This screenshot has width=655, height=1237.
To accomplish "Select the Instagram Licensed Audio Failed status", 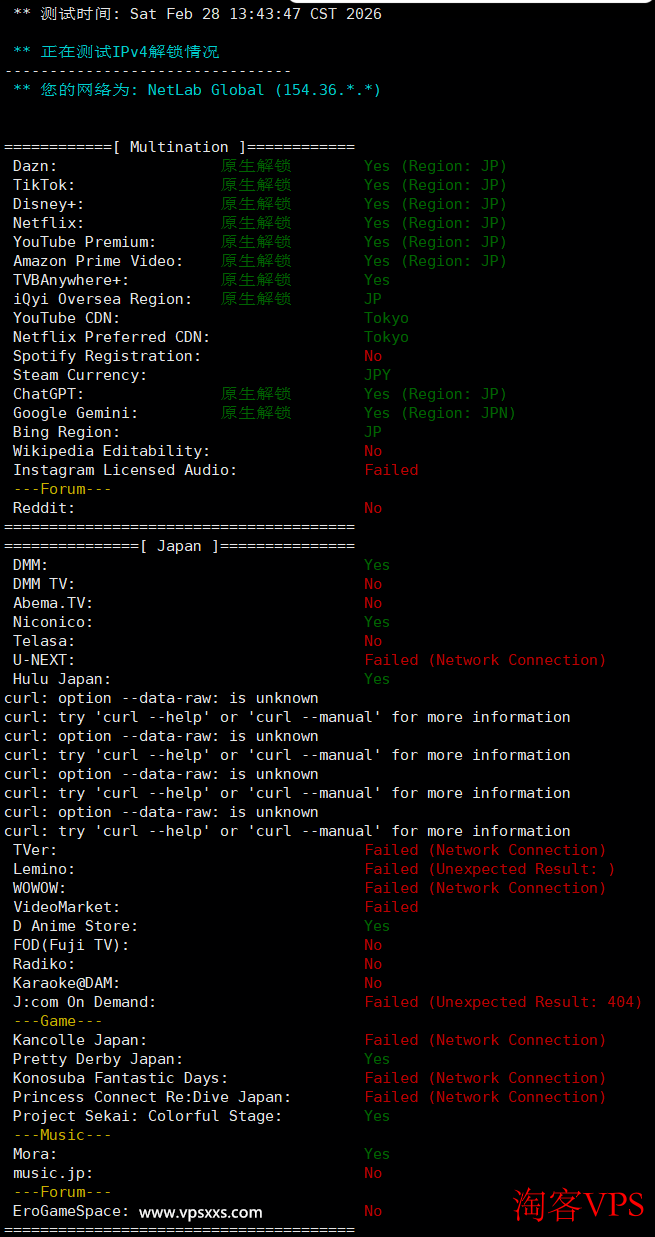I will pyautogui.click(x=391, y=470).
